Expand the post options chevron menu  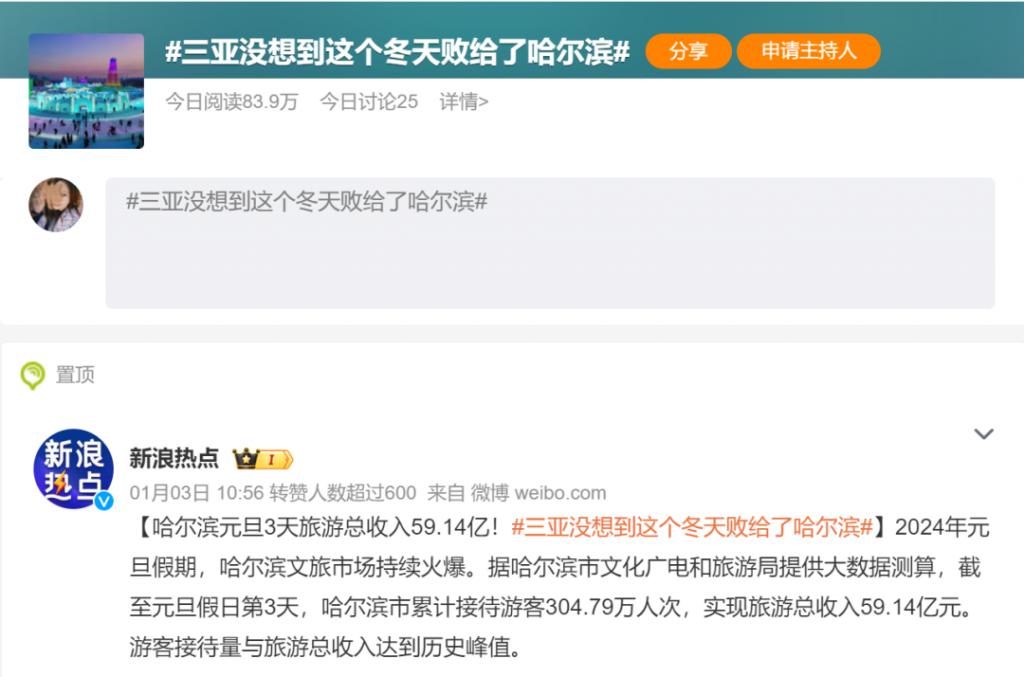pyautogui.click(x=984, y=433)
